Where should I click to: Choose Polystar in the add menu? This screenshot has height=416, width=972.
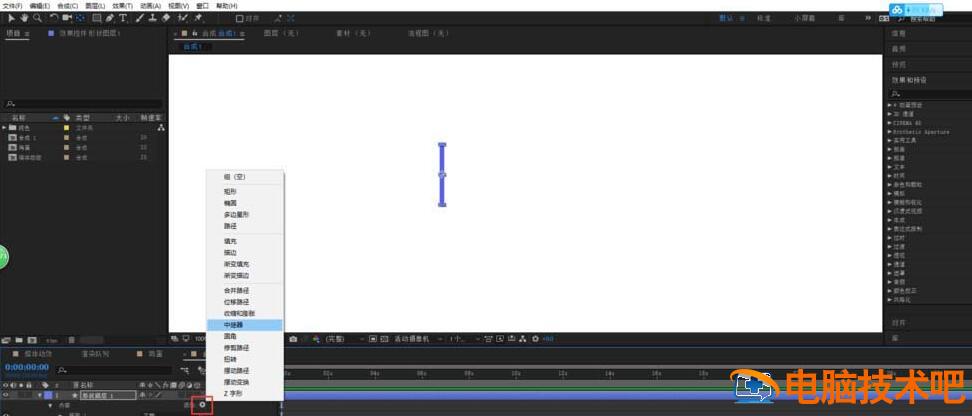point(245,215)
